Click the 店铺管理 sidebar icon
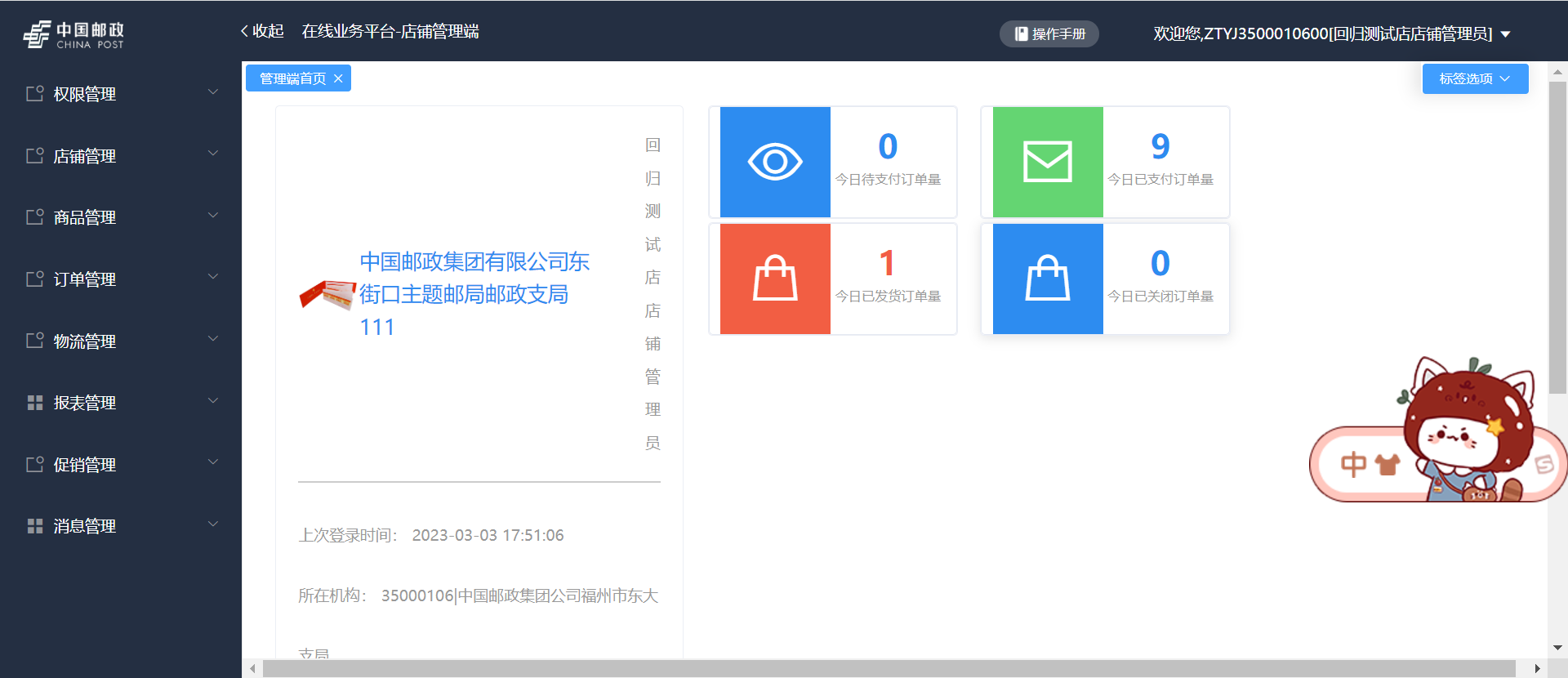 pyautogui.click(x=35, y=155)
